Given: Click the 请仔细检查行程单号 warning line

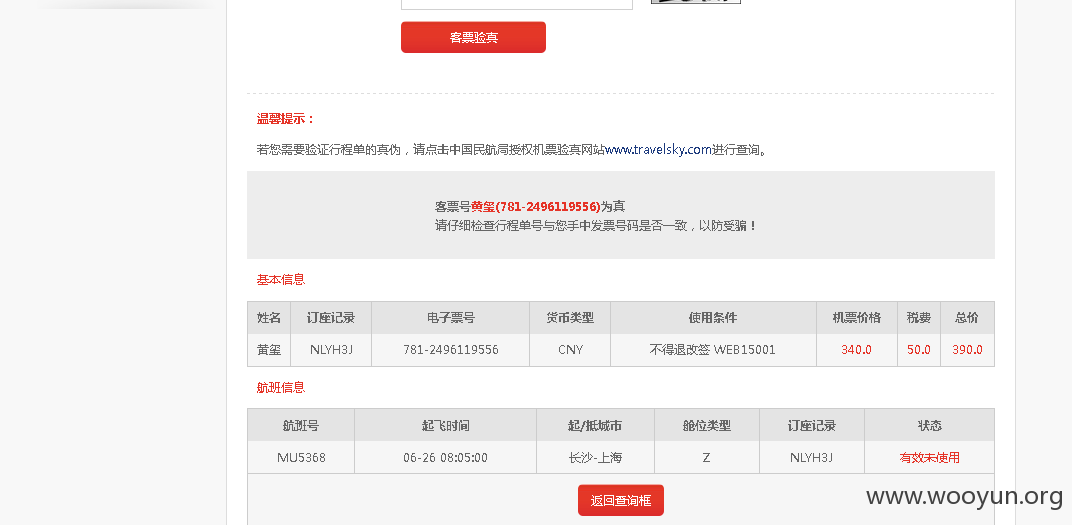Looking at the screenshot, I should pos(596,226).
